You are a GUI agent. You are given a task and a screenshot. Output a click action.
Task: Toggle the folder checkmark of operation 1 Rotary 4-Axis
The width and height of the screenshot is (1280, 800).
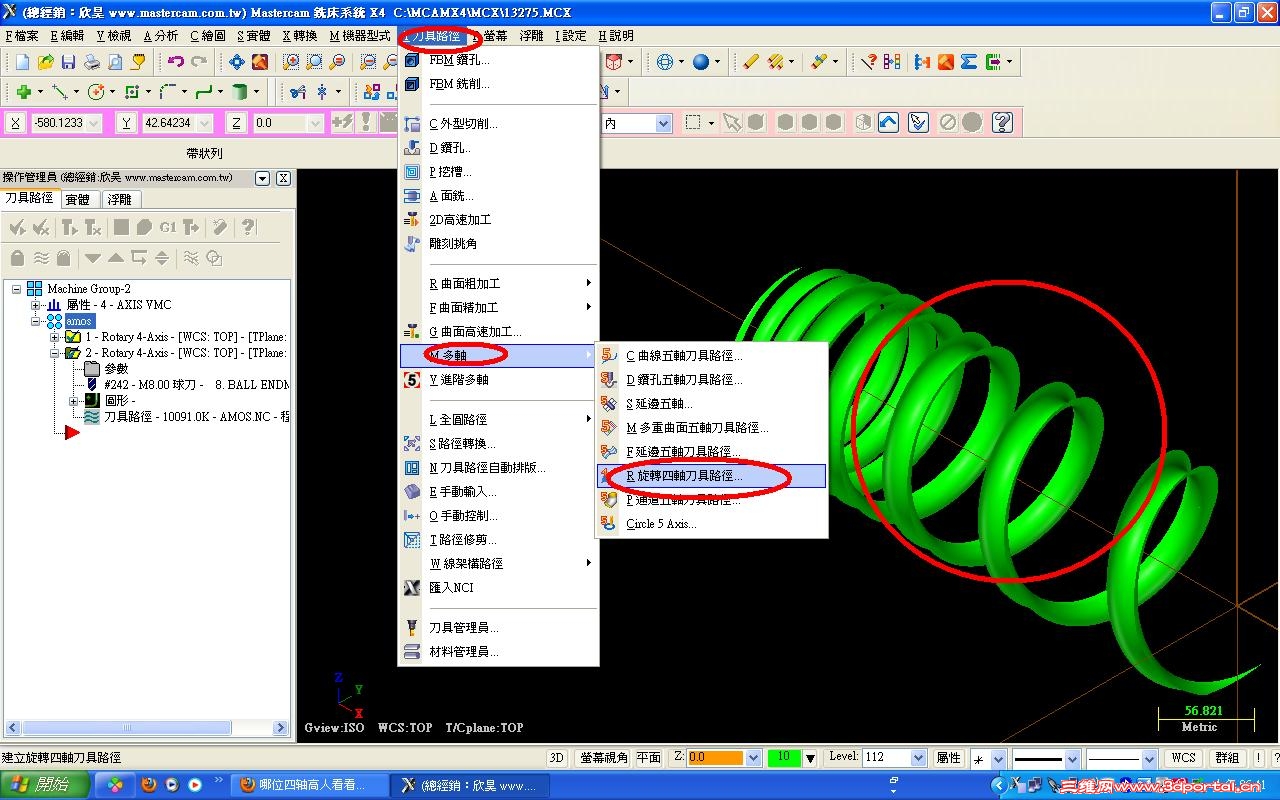click(x=73, y=337)
